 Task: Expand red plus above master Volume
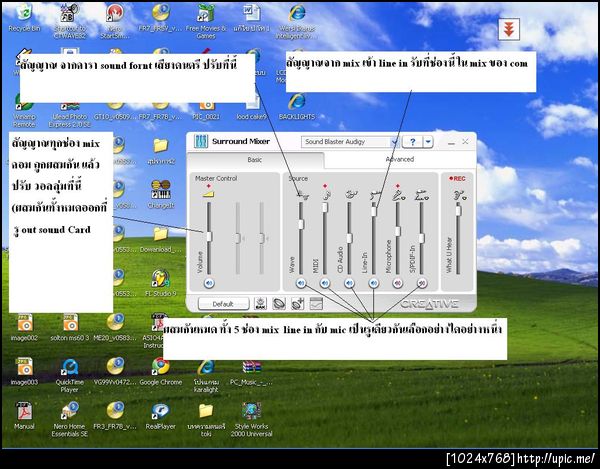point(209,186)
